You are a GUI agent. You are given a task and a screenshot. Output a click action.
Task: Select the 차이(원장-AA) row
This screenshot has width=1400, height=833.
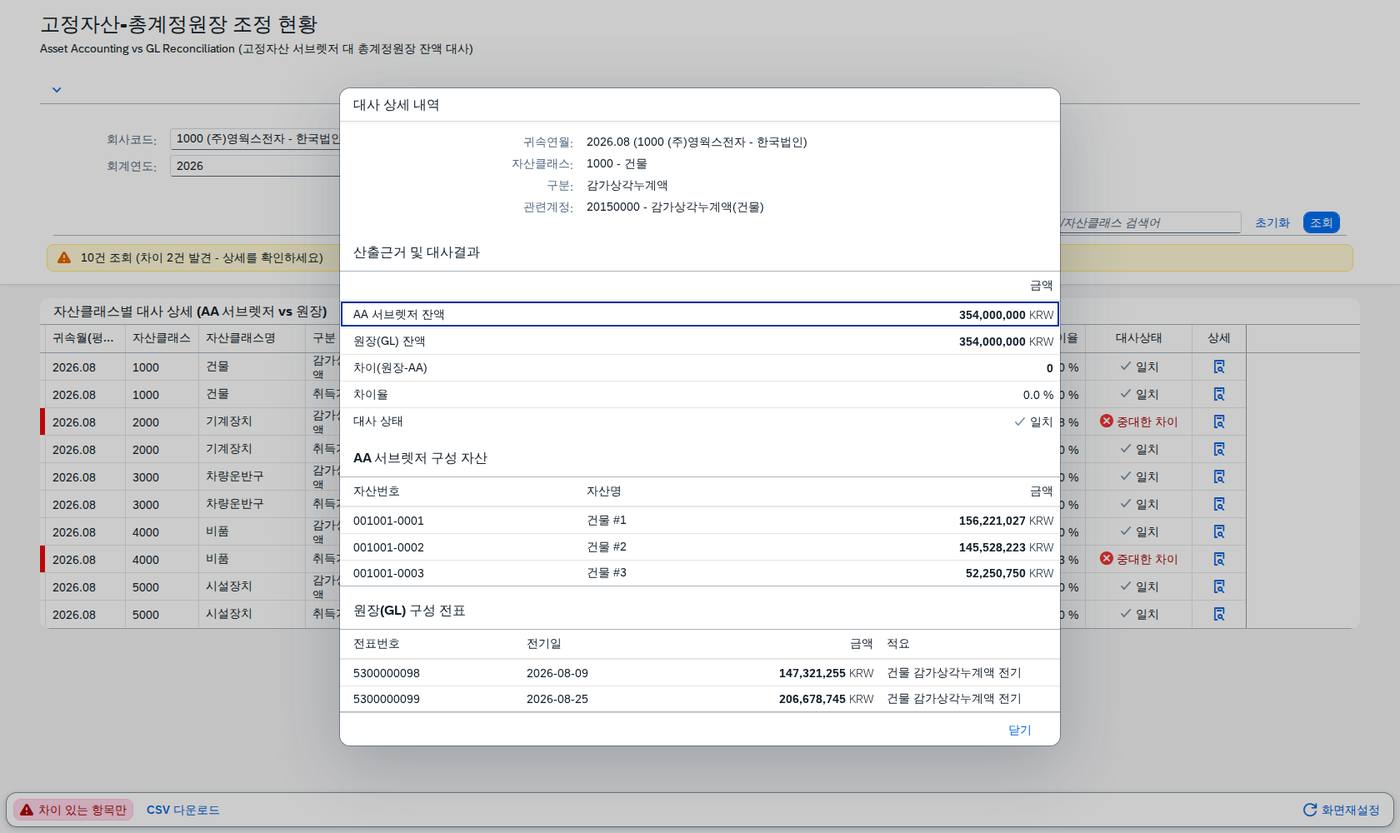coord(700,368)
